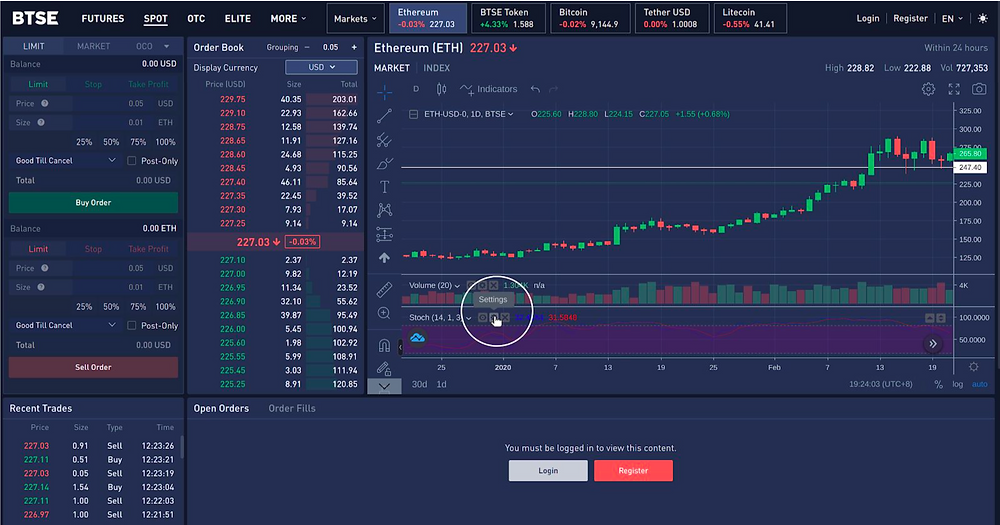Change Display Currency USD dropdown

point(321,67)
